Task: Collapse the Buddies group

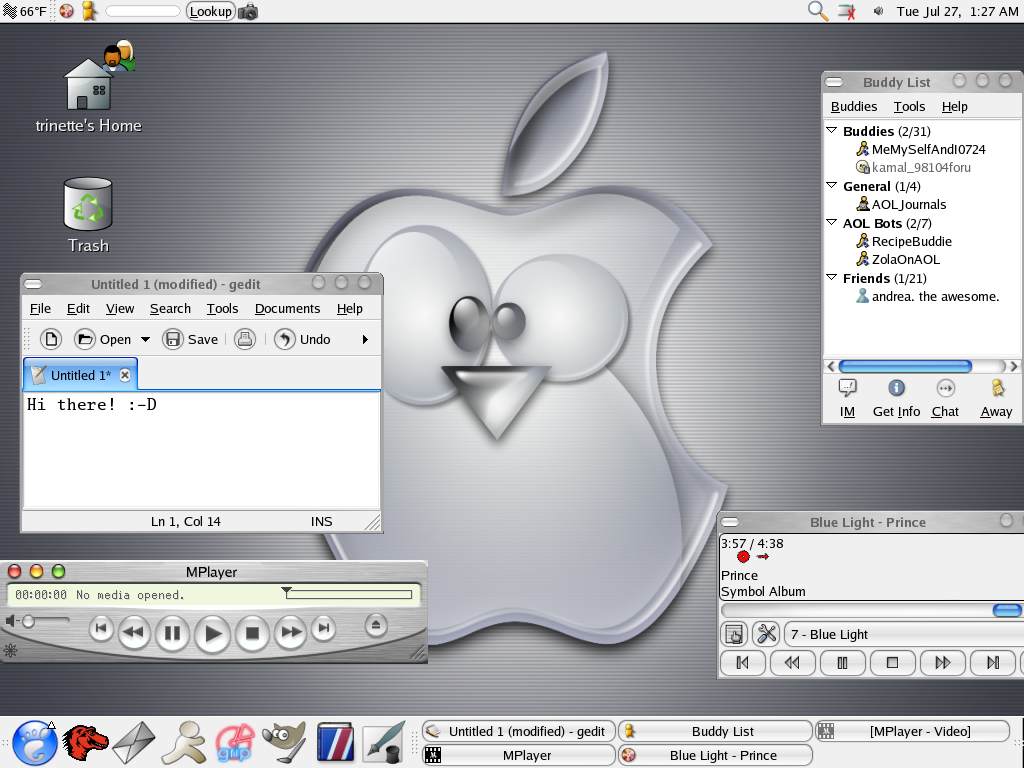Action: coord(832,131)
